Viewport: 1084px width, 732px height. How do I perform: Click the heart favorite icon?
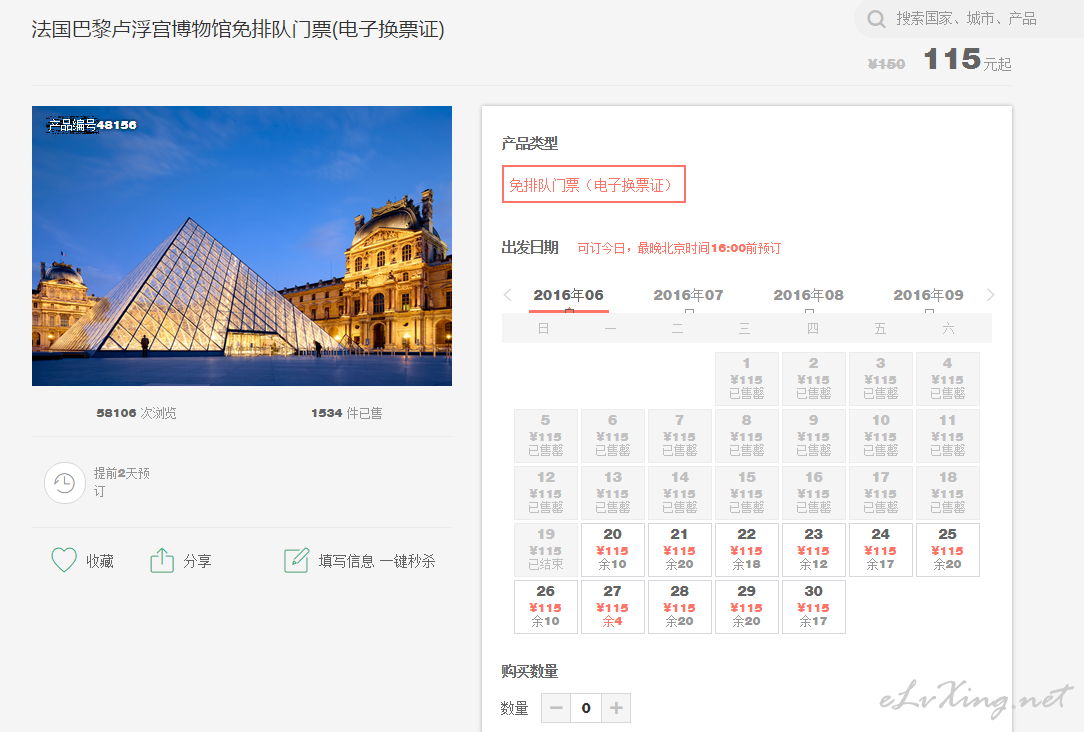pos(64,560)
